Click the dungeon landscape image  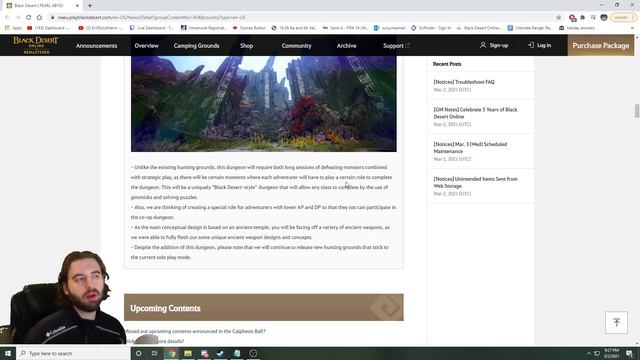(264, 104)
